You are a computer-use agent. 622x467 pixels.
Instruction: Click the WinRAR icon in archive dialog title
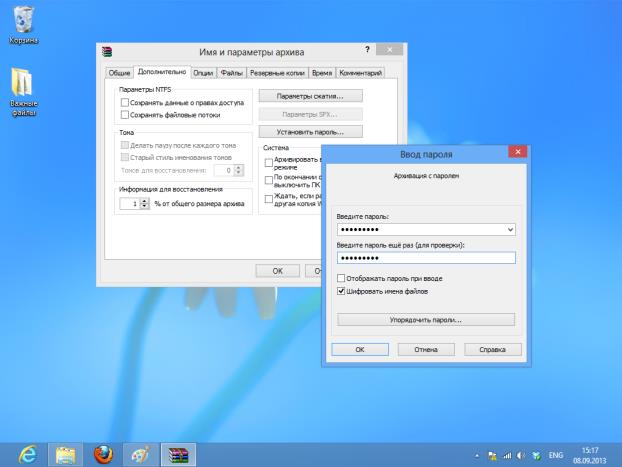(x=107, y=52)
